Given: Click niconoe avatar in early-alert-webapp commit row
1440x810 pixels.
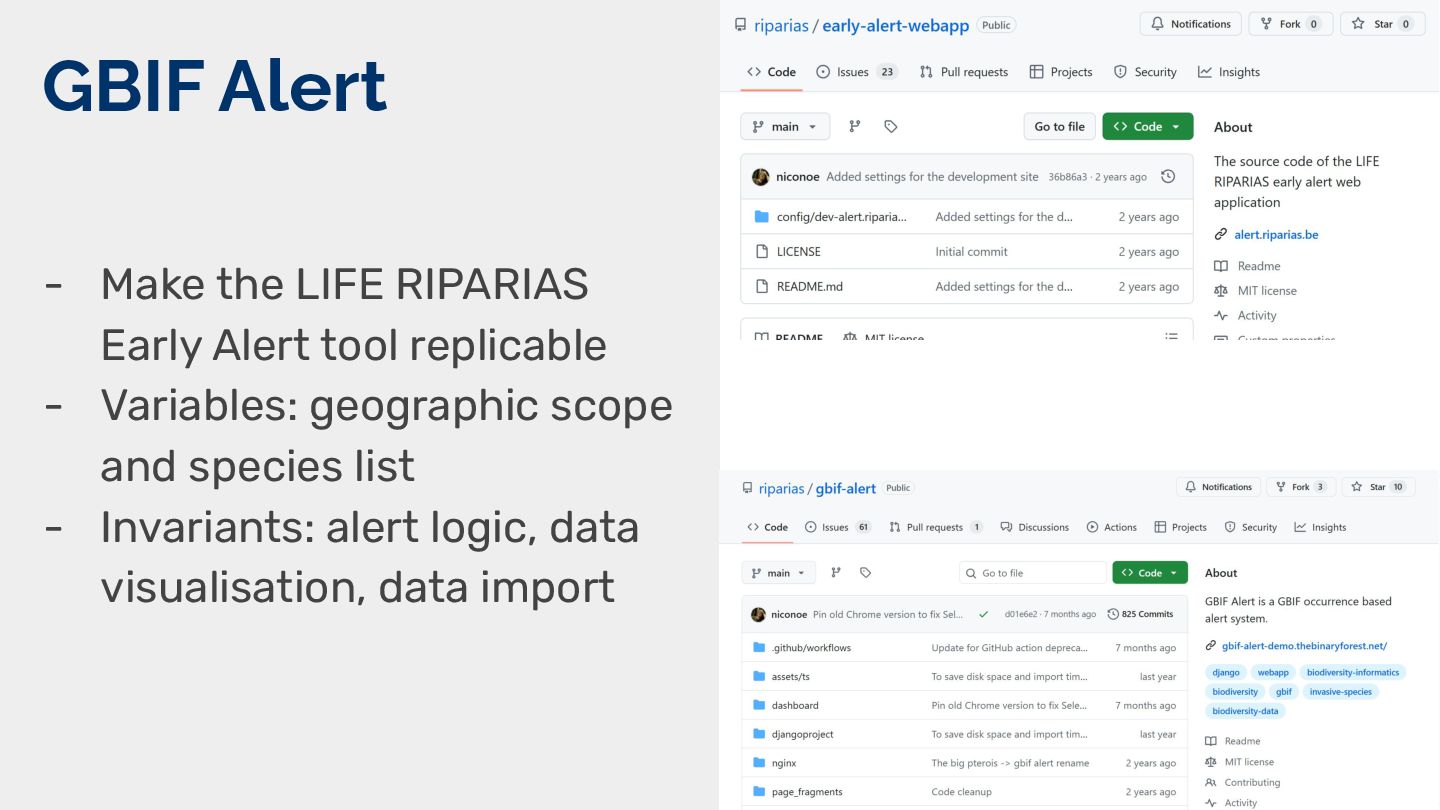Looking at the screenshot, I should click(x=761, y=177).
